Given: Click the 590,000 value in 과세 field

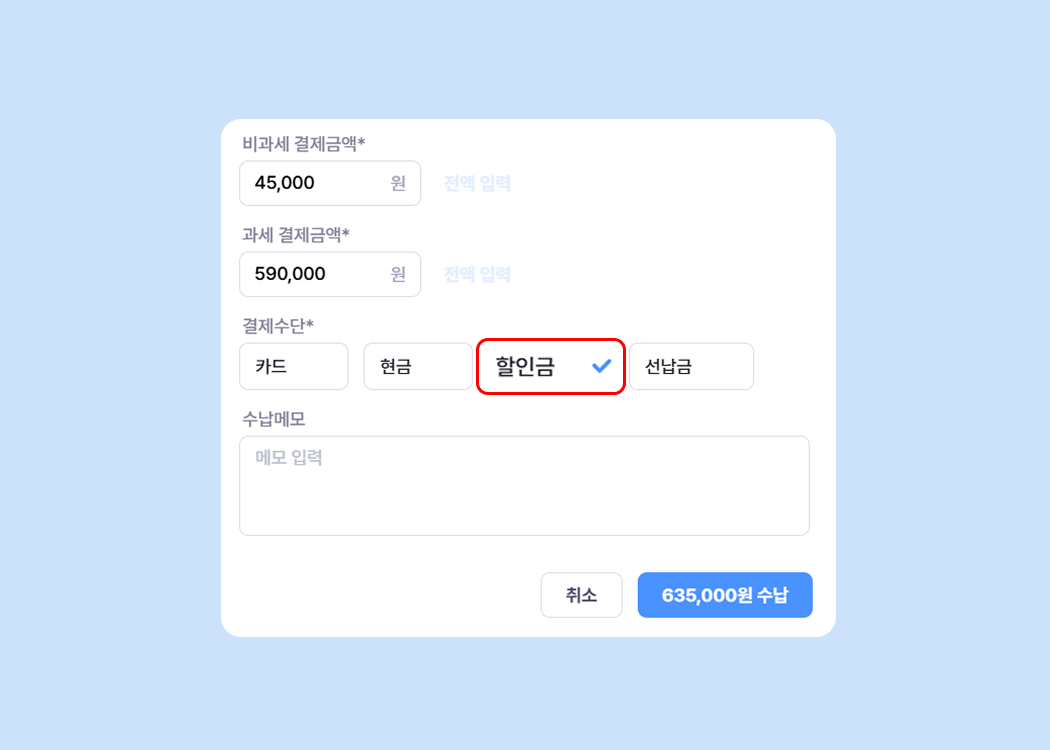Looking at the screenshot, I should (x=290, y=274).
